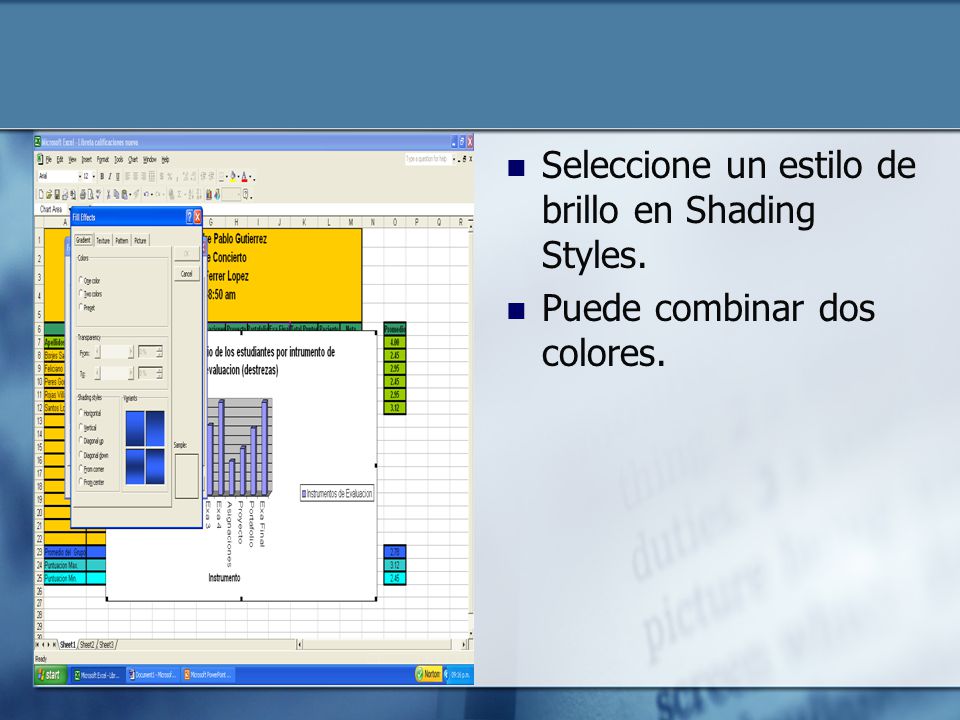Open the Edit menu

pos(60,160)
